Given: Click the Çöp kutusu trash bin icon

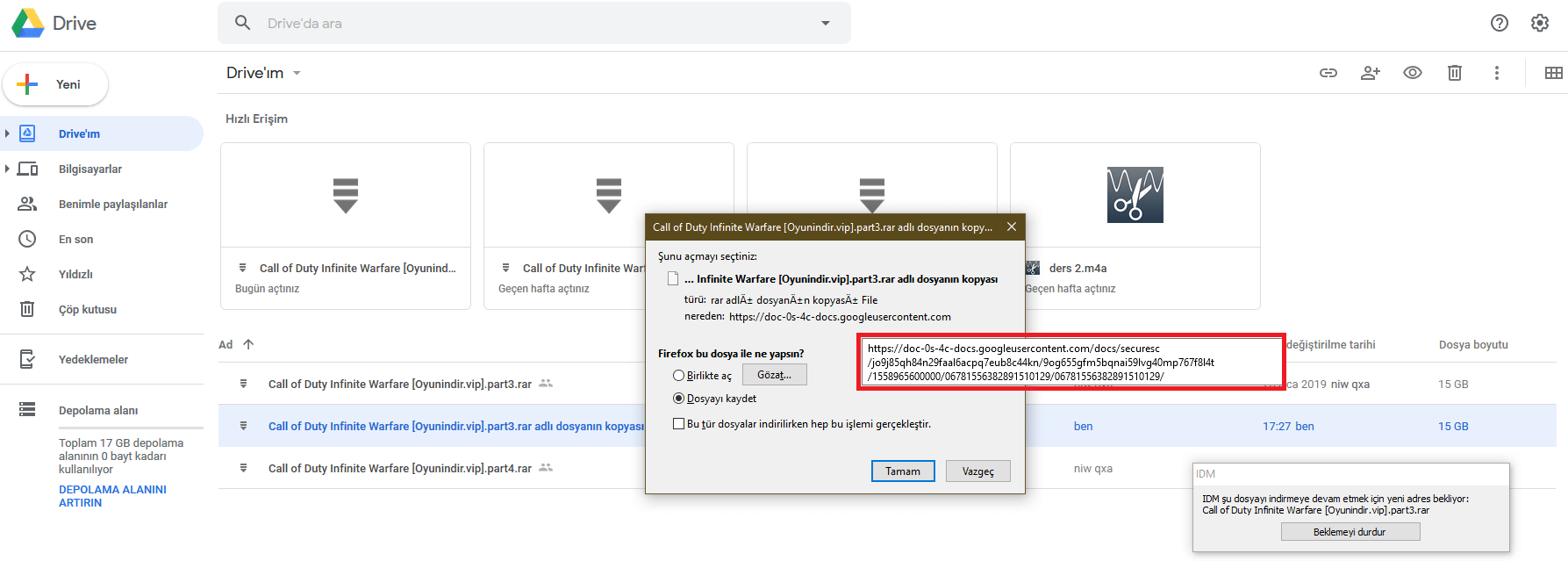Looking at the screenshot, I should click(27, 309).
